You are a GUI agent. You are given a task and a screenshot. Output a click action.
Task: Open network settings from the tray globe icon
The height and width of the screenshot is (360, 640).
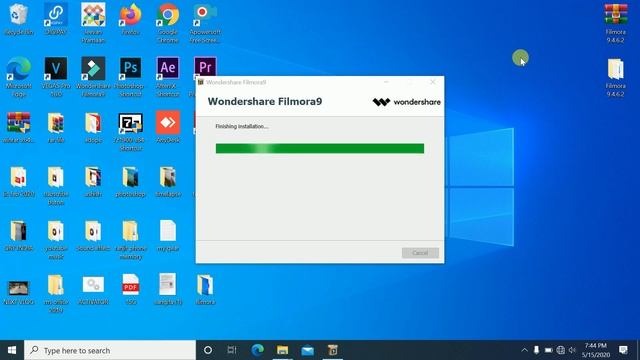[x=561, y=350]
